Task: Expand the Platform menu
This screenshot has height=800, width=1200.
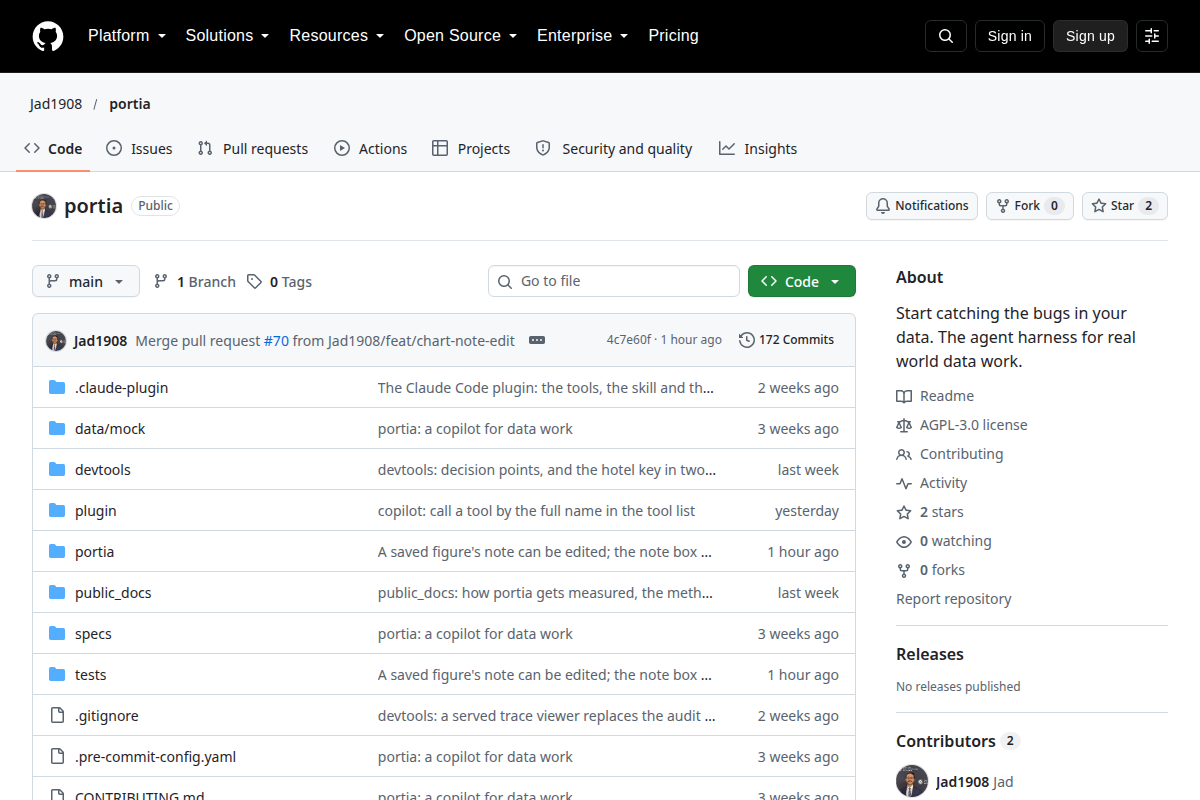Action: tap(126, 36)
